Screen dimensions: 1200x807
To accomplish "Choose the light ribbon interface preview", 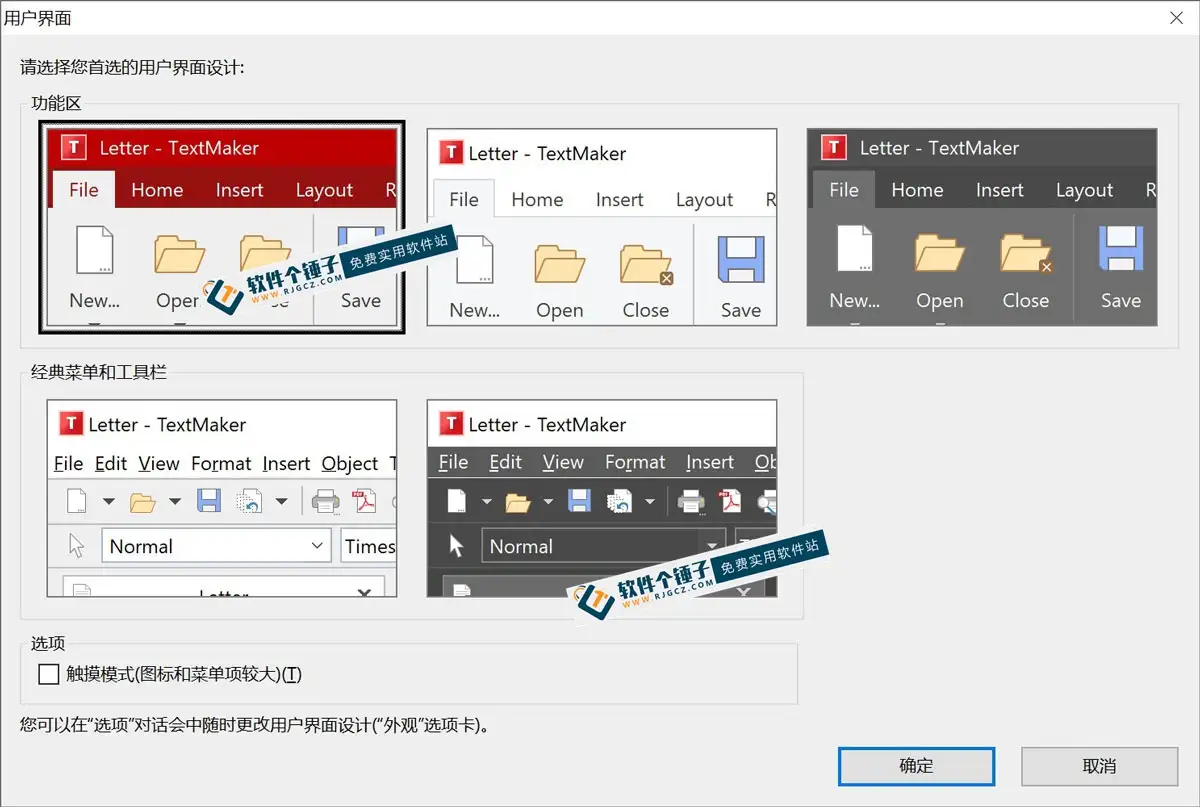I will click(602, 227).
